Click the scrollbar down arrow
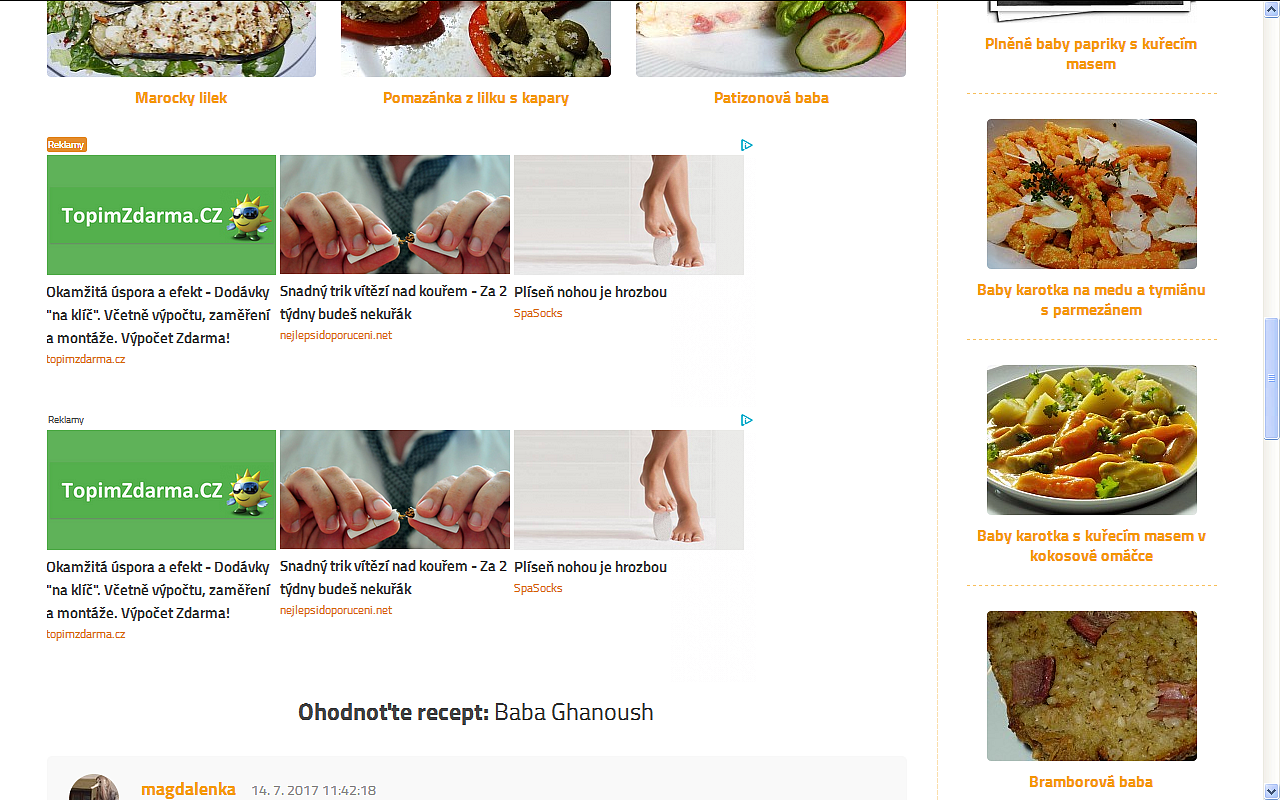This screenshot has height=800, width=1280. tap(1271, 791)
